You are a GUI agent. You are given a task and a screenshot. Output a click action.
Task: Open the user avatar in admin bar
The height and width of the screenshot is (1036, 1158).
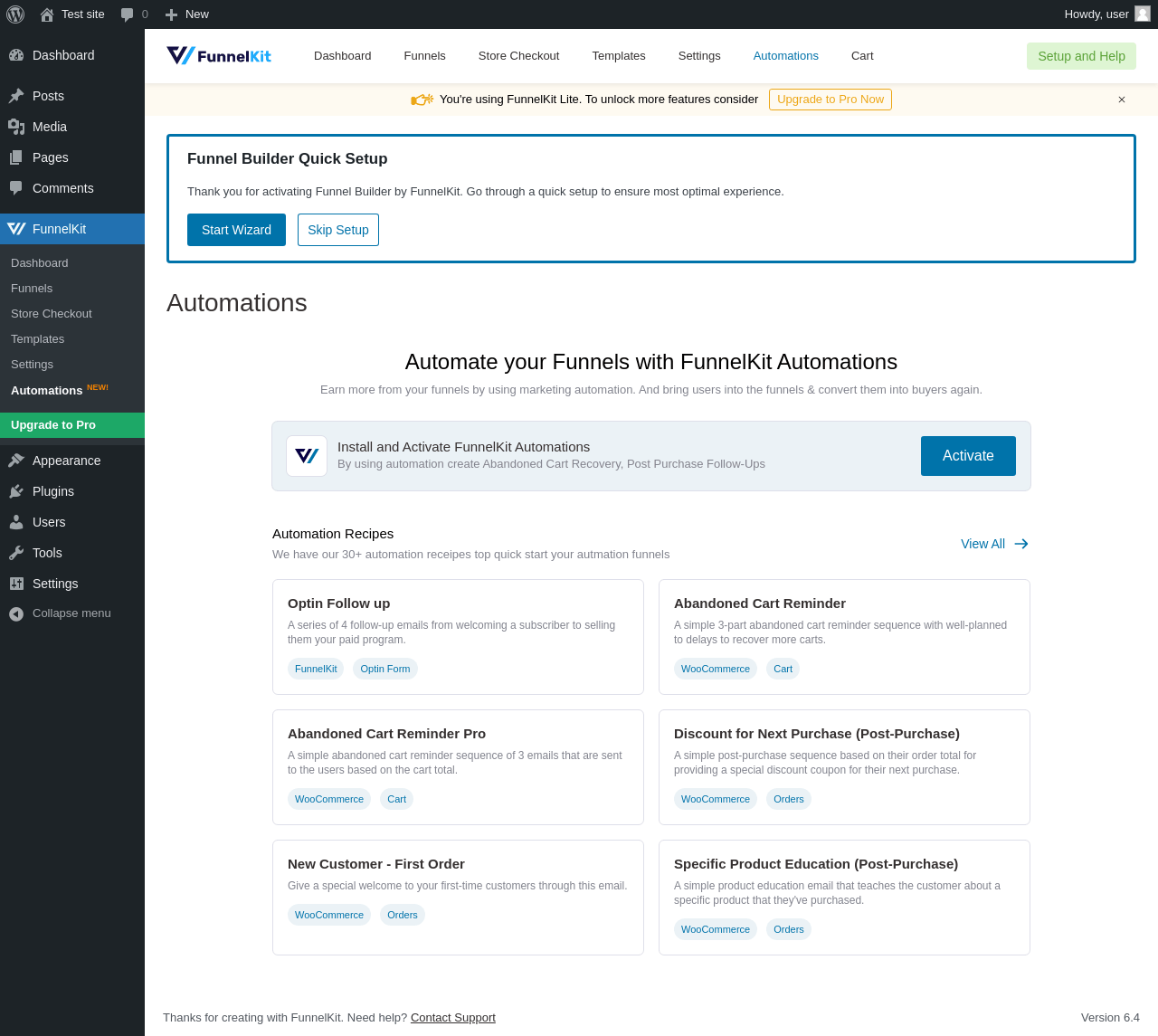(1143, 14)
